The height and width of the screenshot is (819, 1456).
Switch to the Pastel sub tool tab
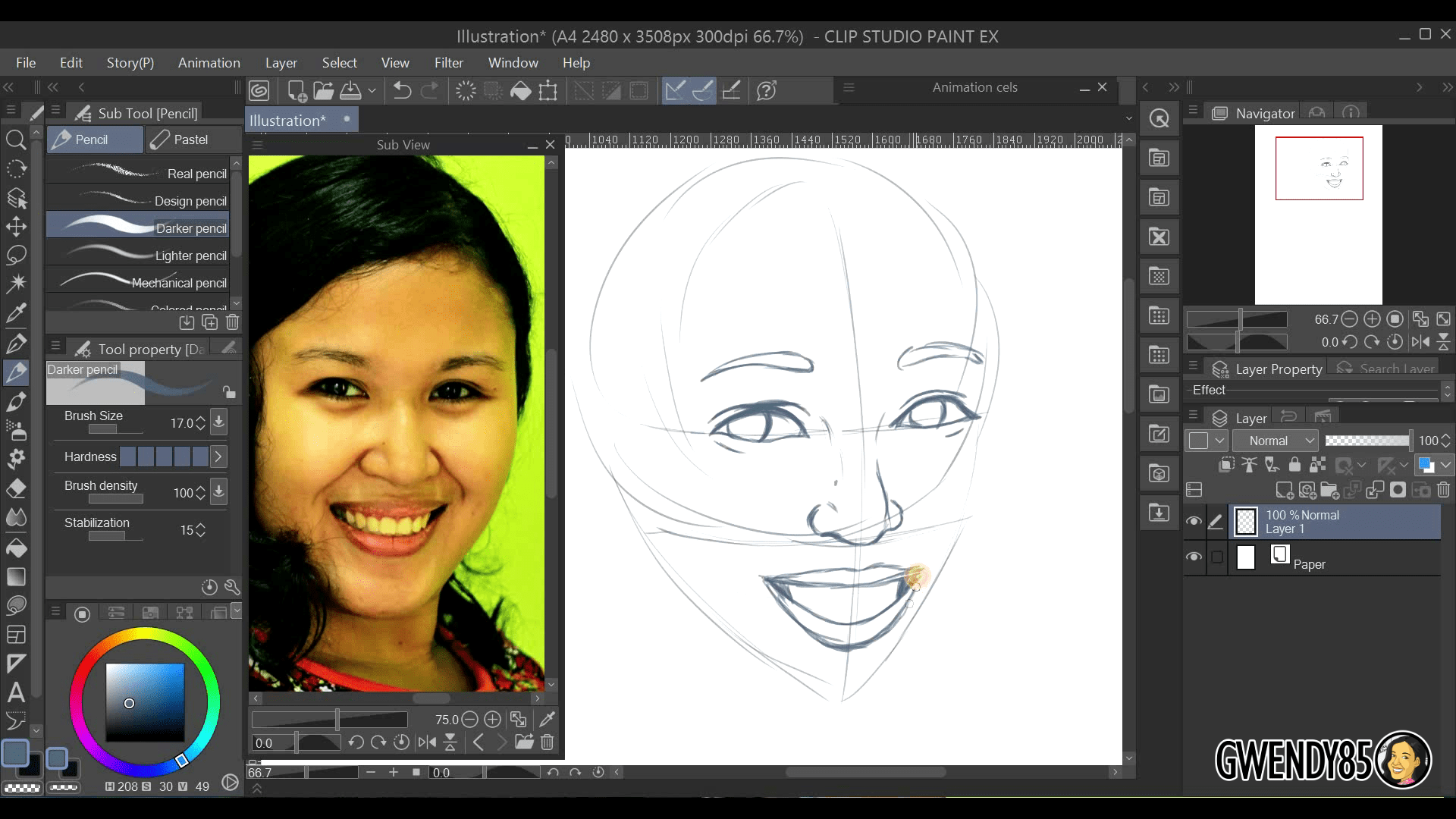tap(190, 140)
